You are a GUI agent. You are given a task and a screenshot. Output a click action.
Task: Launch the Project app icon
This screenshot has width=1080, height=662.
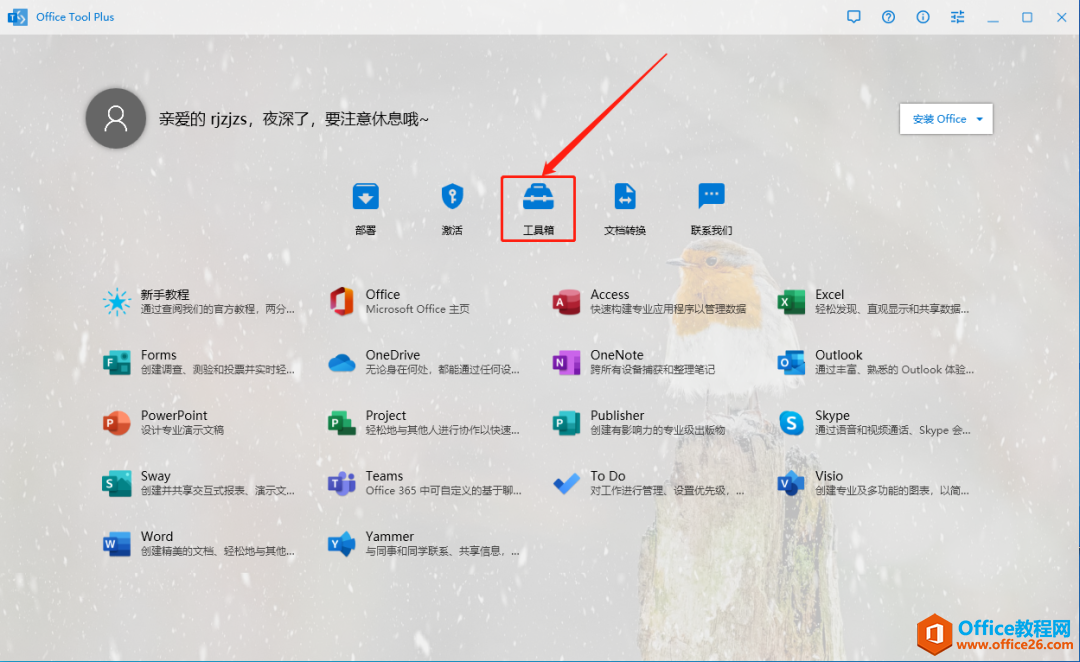pos(342,423)
